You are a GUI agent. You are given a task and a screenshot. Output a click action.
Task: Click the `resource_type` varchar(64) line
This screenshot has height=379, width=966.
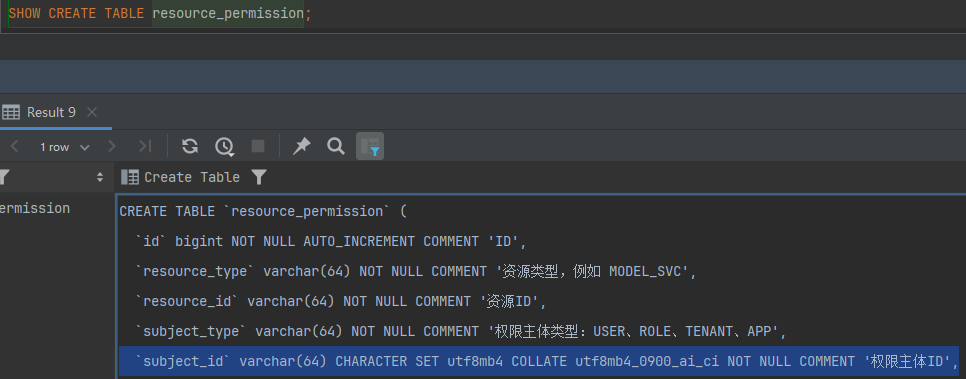415,271
